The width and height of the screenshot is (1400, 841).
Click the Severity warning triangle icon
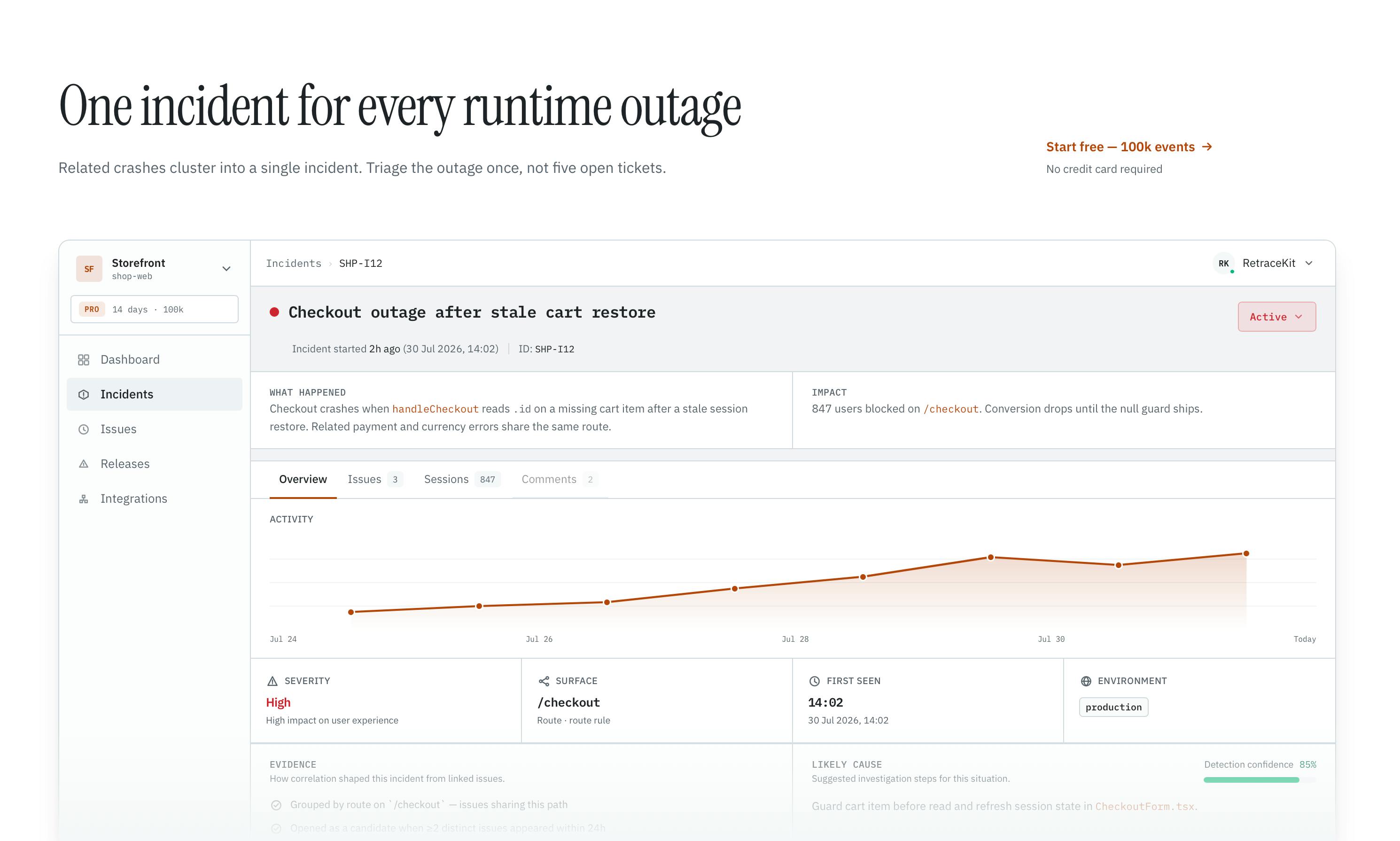pyautogui.click(x=272, y=681)
